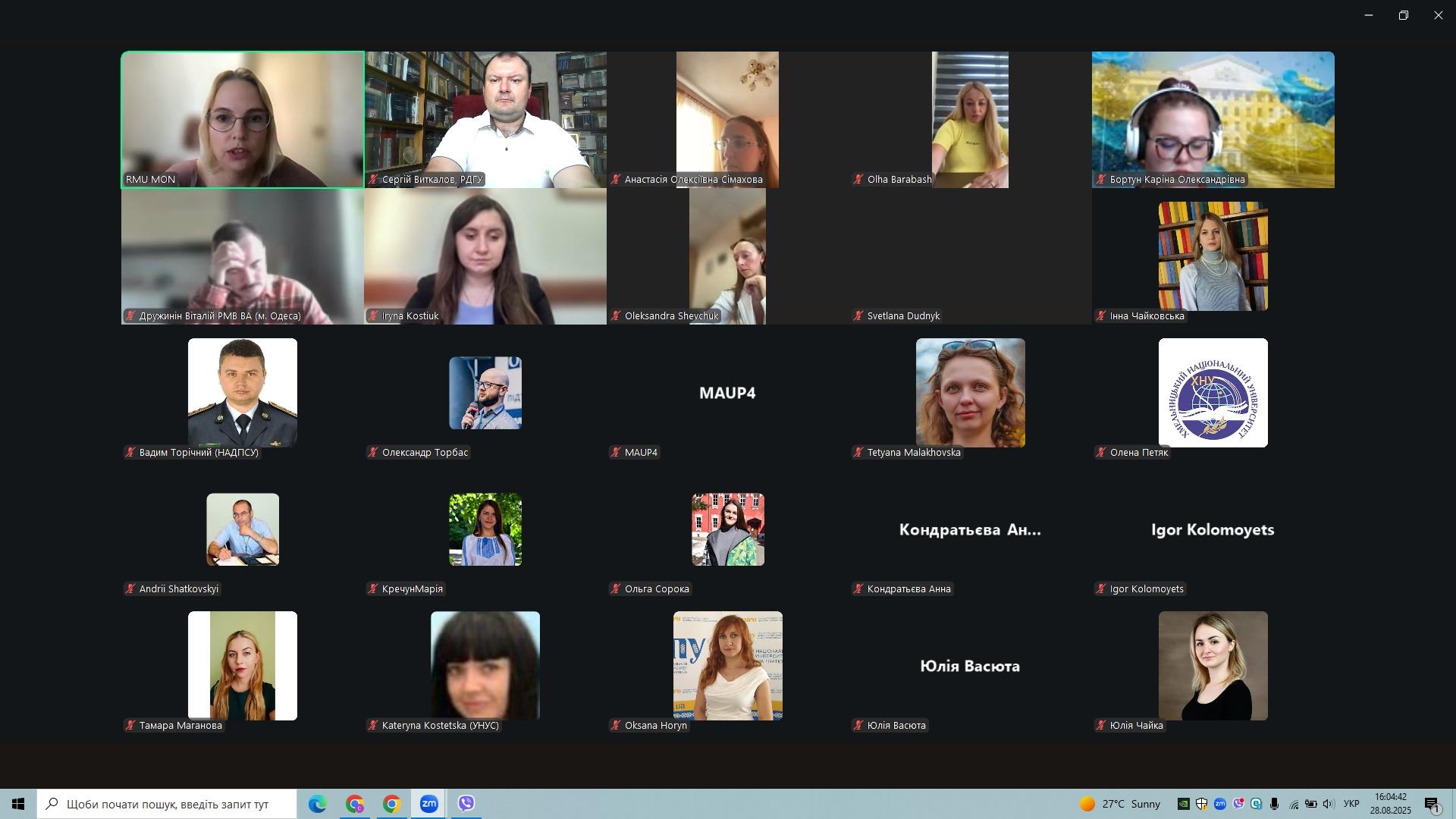Click the Windows taskbar search field
The width and height of the screenshot is (1456, 819).
coord(167,804)
